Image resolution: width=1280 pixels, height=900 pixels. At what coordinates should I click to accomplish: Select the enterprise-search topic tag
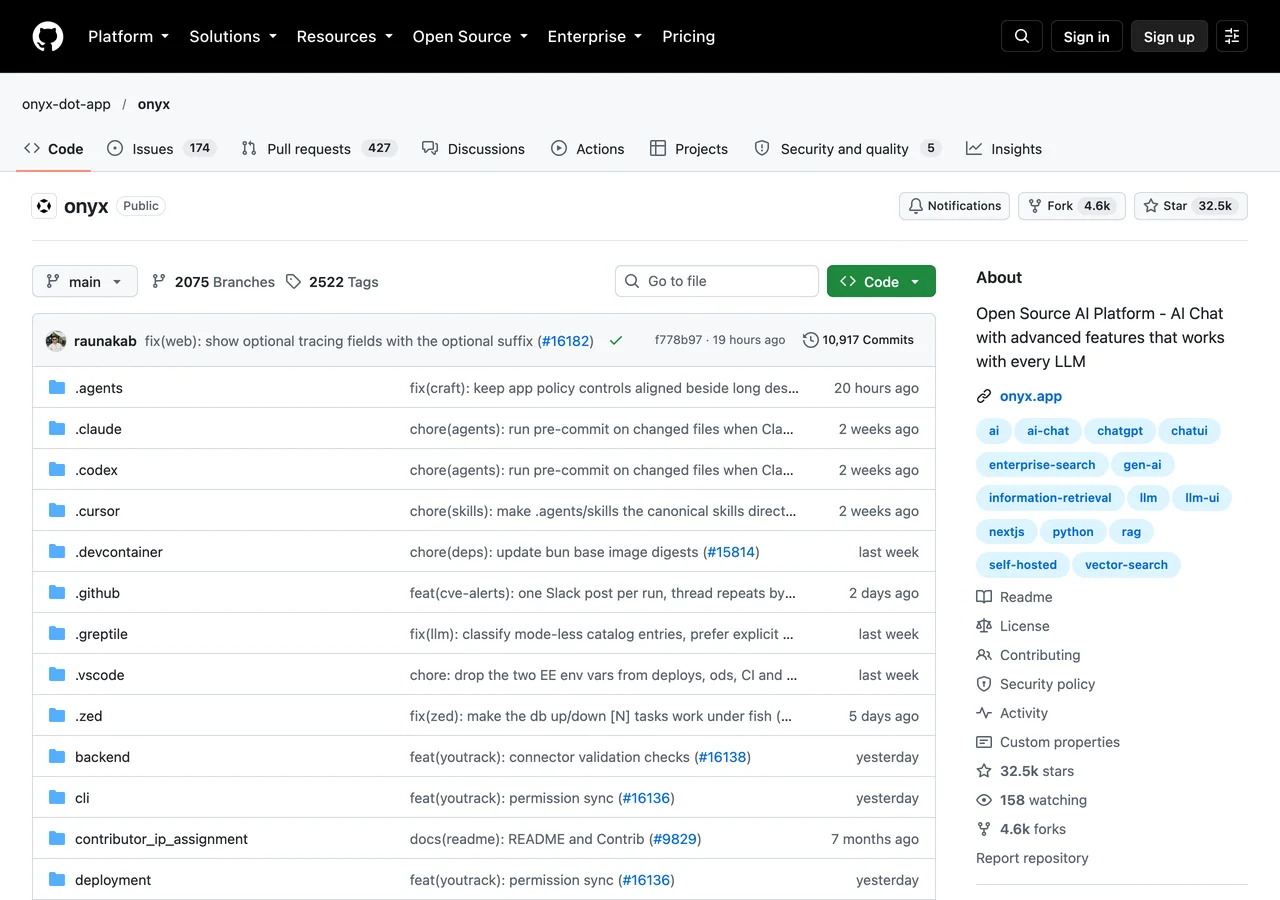tap(1042, 464)
